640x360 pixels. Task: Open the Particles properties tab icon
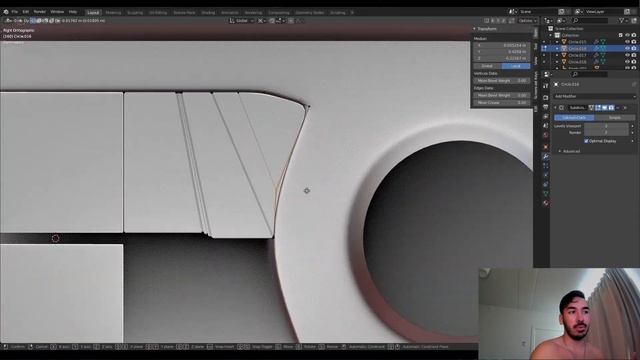546,166
